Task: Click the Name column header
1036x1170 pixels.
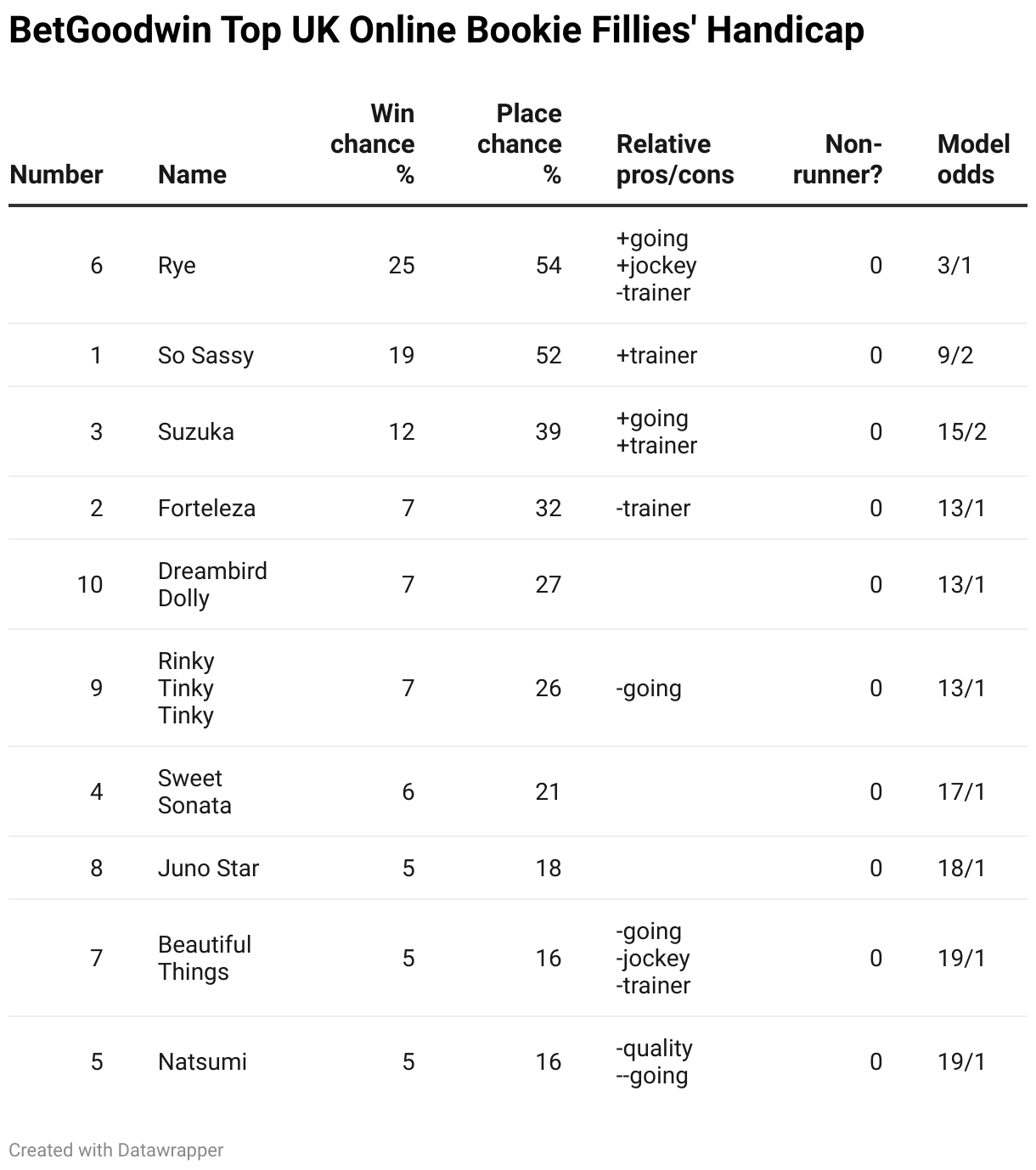Action: (x=192, y=174)
